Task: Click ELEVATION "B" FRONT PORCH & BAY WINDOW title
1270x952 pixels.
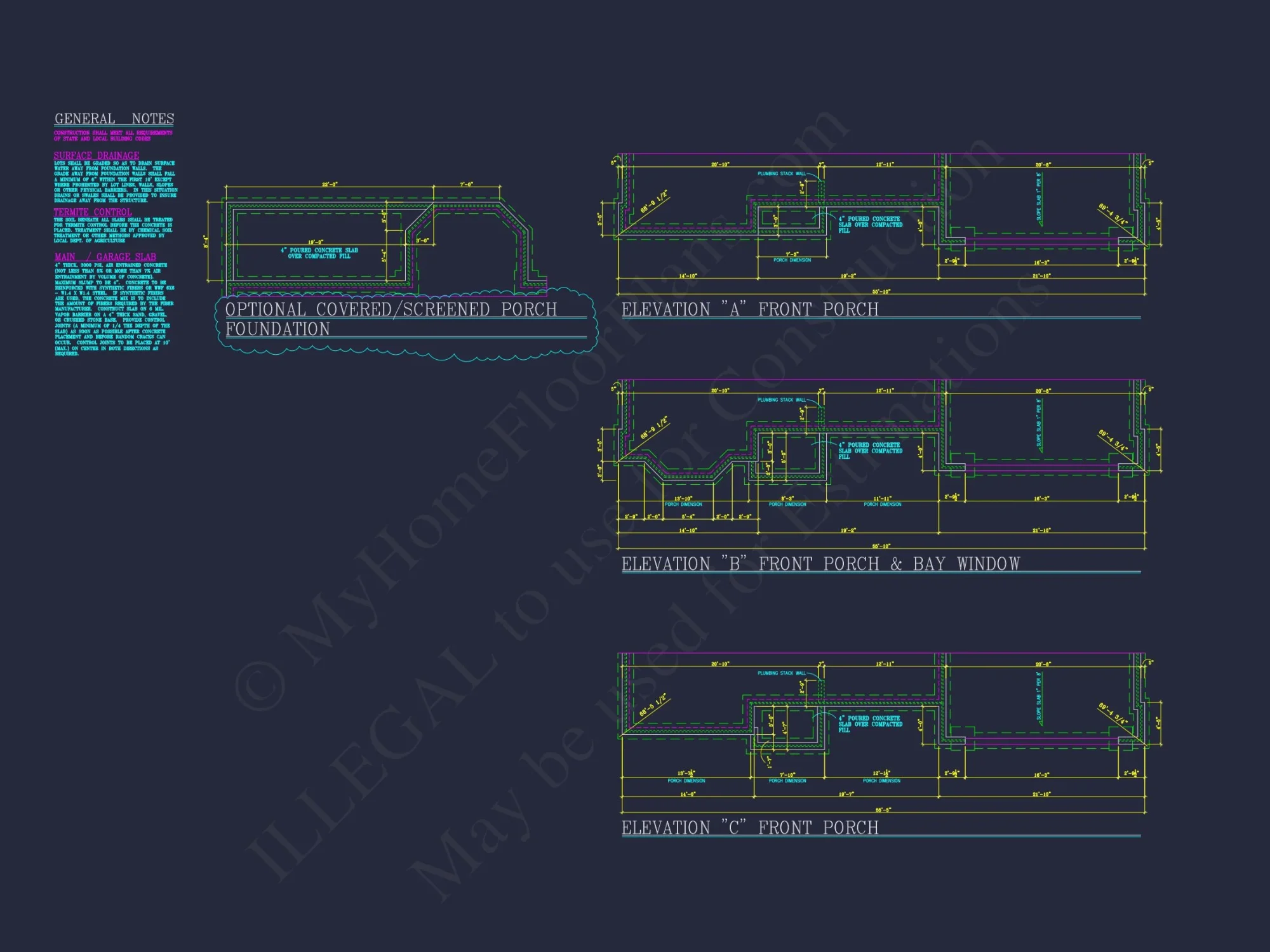Action: tap(820, 564)
